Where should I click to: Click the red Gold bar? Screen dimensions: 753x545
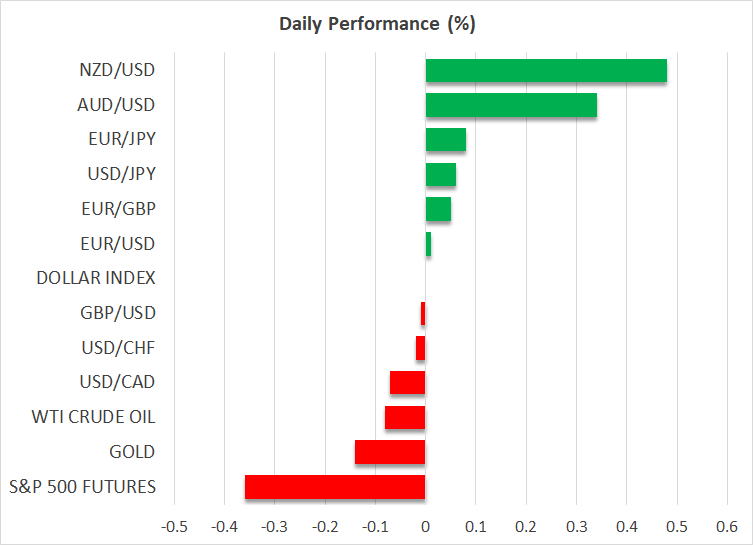390,452
